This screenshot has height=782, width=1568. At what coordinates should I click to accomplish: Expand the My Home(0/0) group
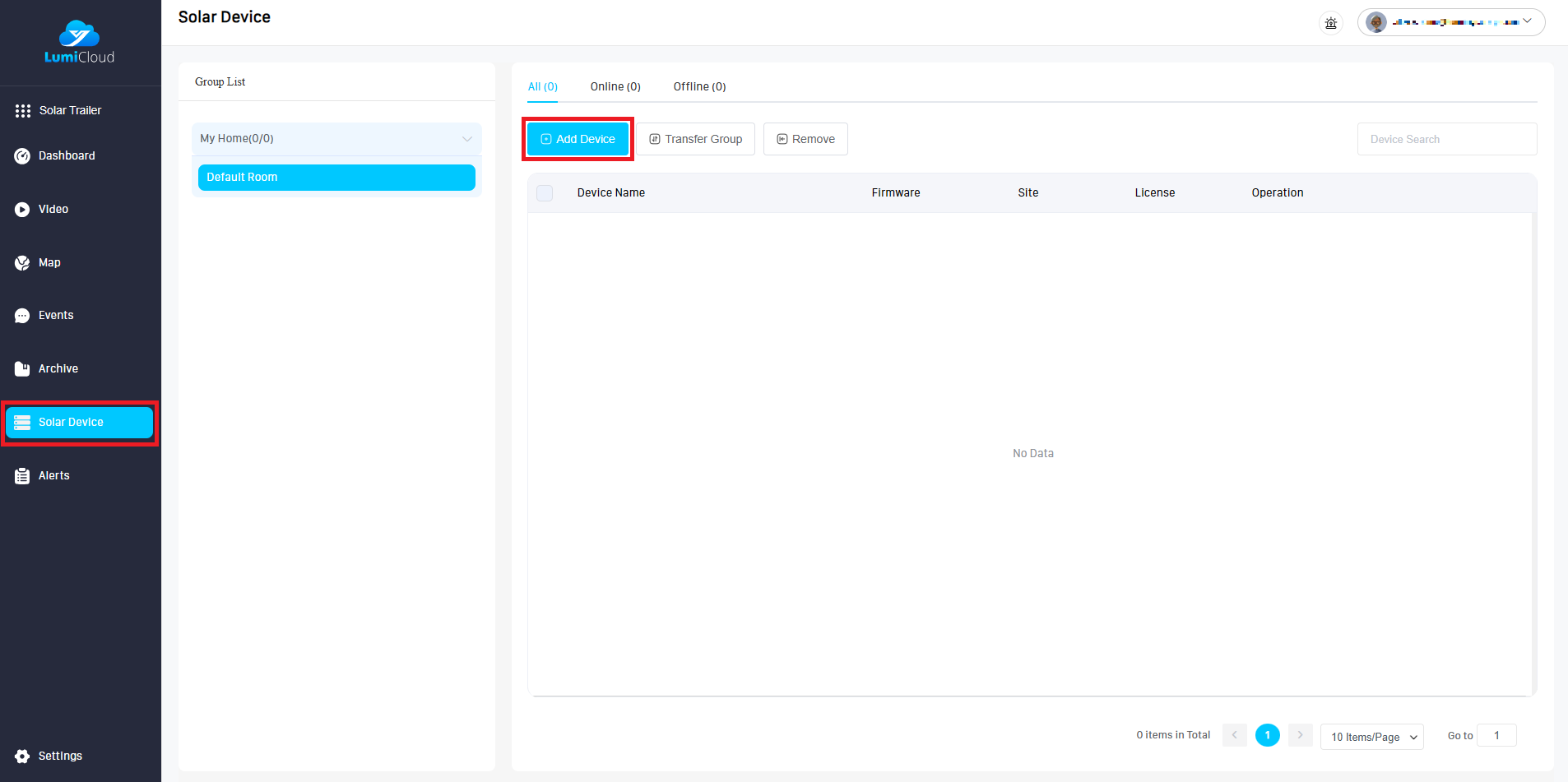tap(466, 139)
